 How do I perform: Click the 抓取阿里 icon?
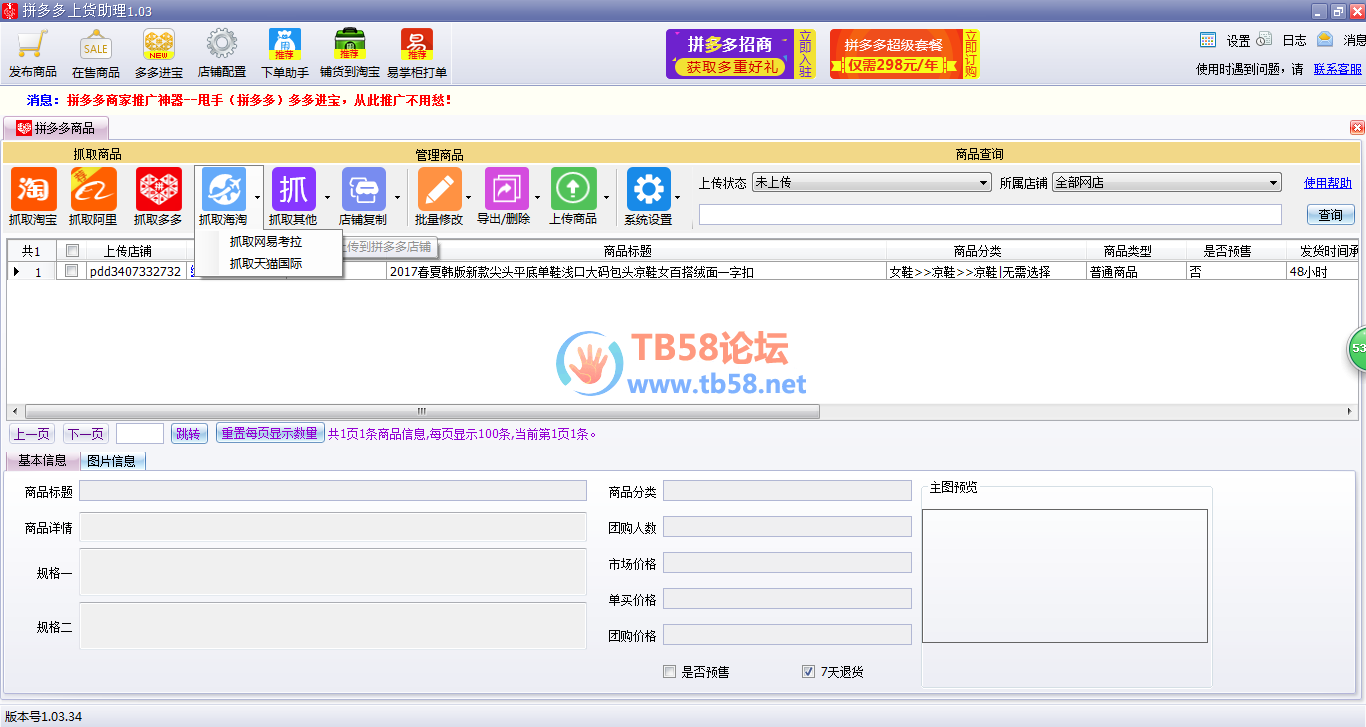[x=93, y=190]
